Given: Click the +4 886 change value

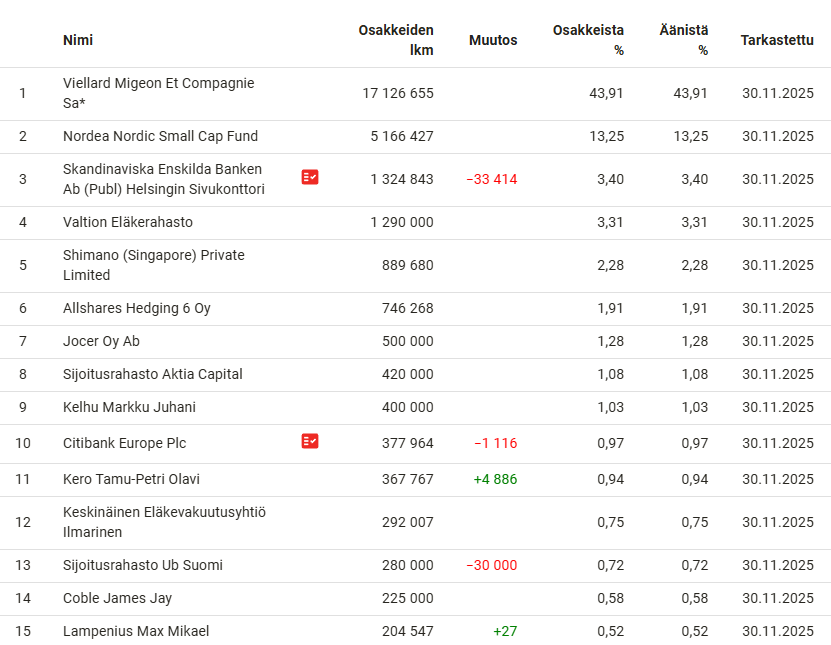Looking at the screenshot, I should (x=495, y=479).
